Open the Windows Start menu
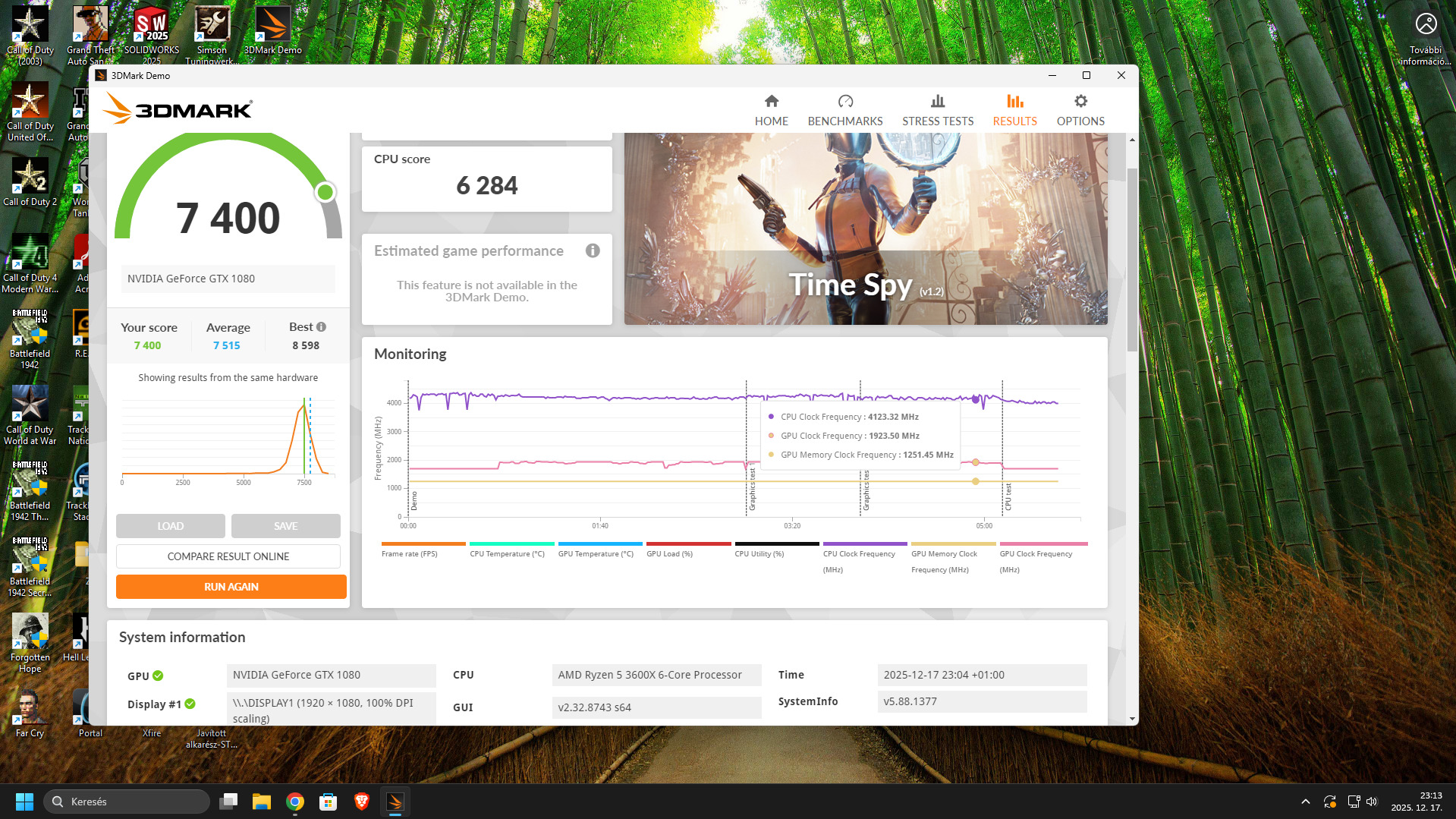The image size is (1456, 819). [x=24, y=802]
